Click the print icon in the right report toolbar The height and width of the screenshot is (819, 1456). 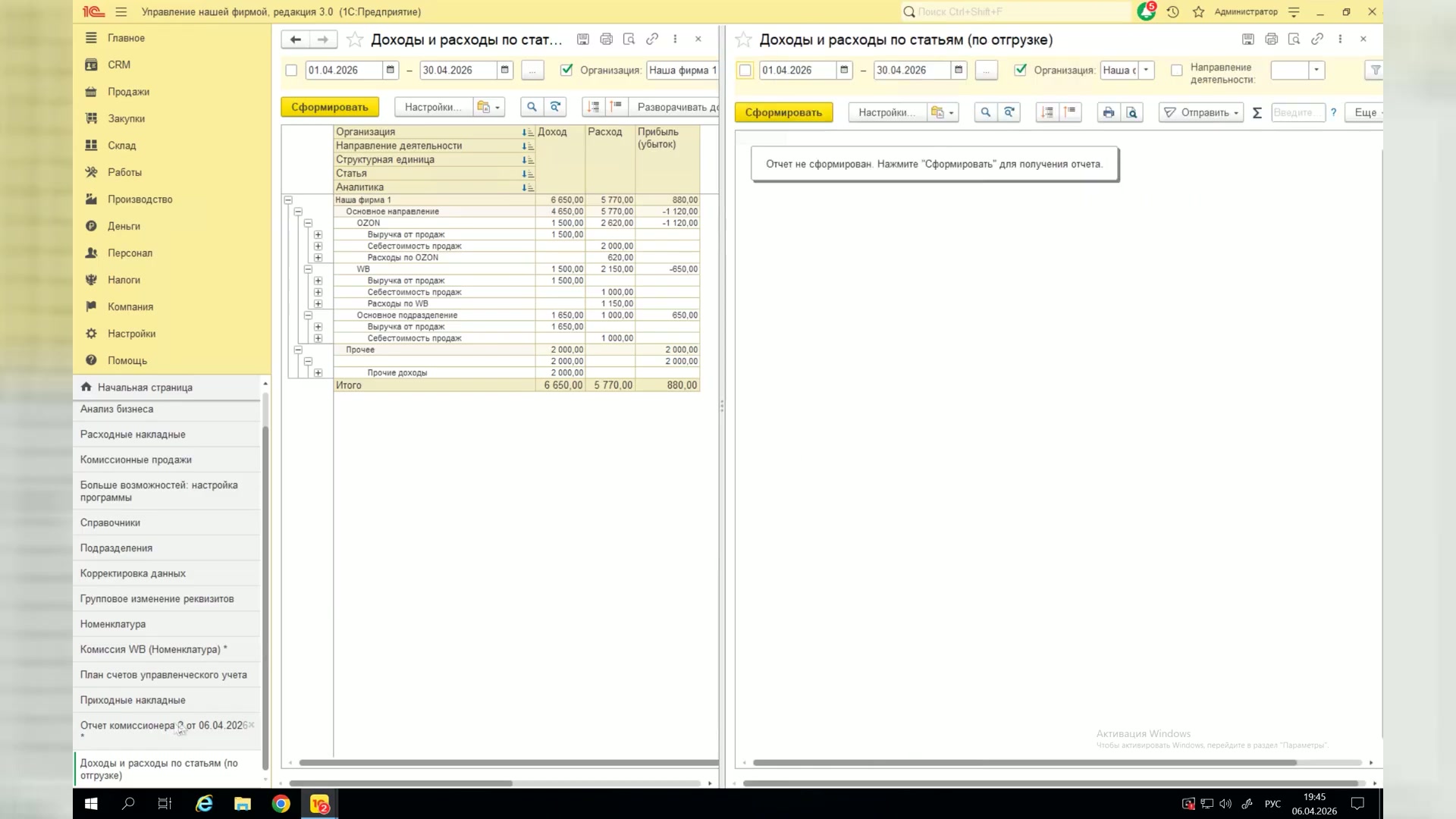1109,112
